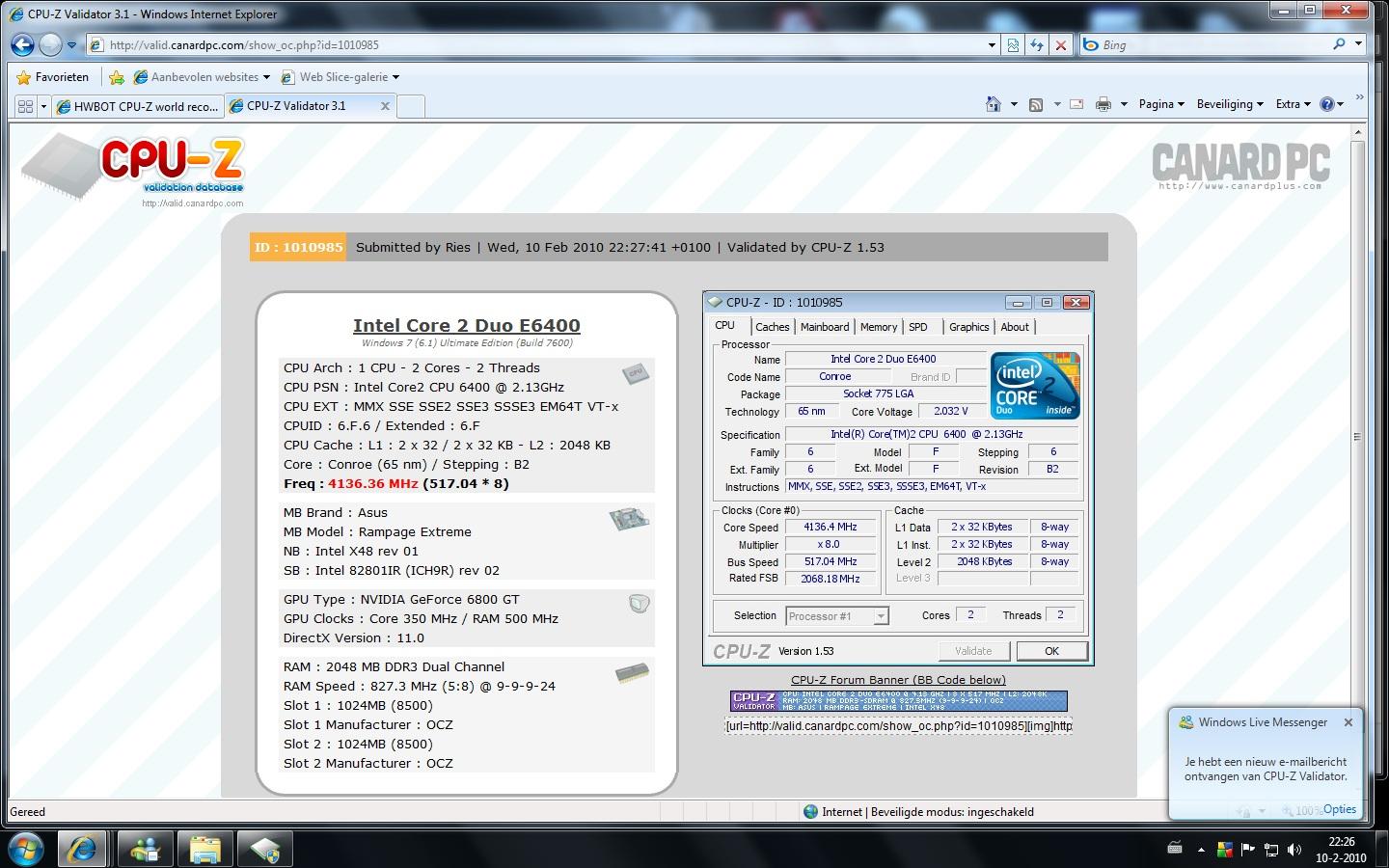Open the Web Slice-galerie favorite
Viewport: 1389px width, 868px height.
(340, 77)
